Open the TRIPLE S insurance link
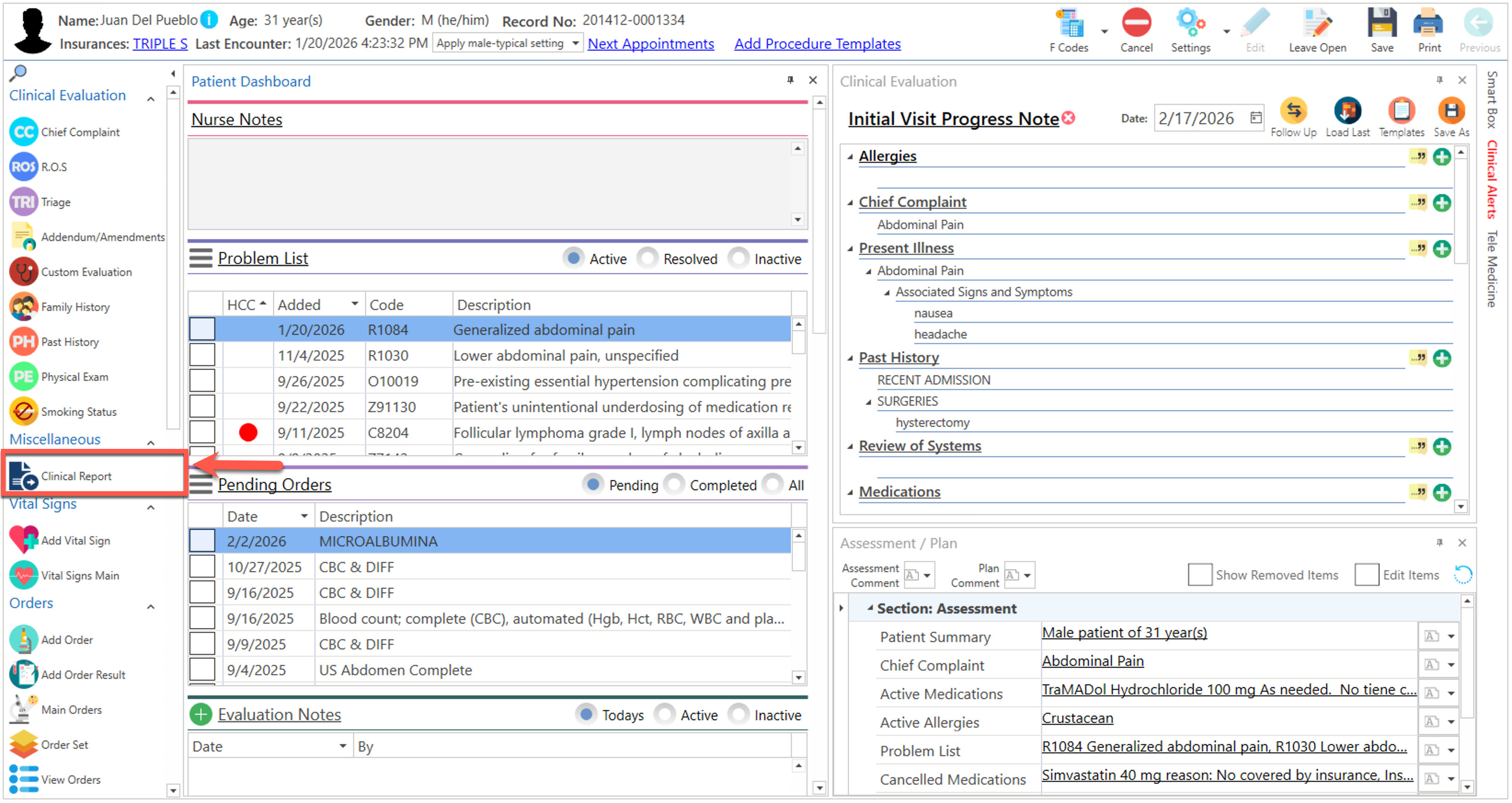The width and height of the screenshot is (1512, 803). [160, 44]
